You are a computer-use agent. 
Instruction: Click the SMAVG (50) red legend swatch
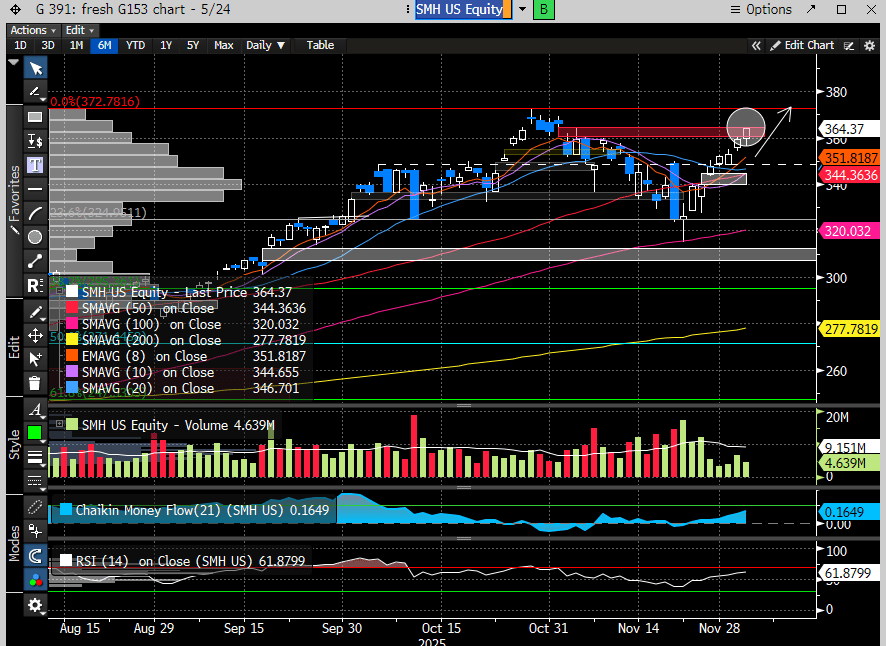point(72,308)
